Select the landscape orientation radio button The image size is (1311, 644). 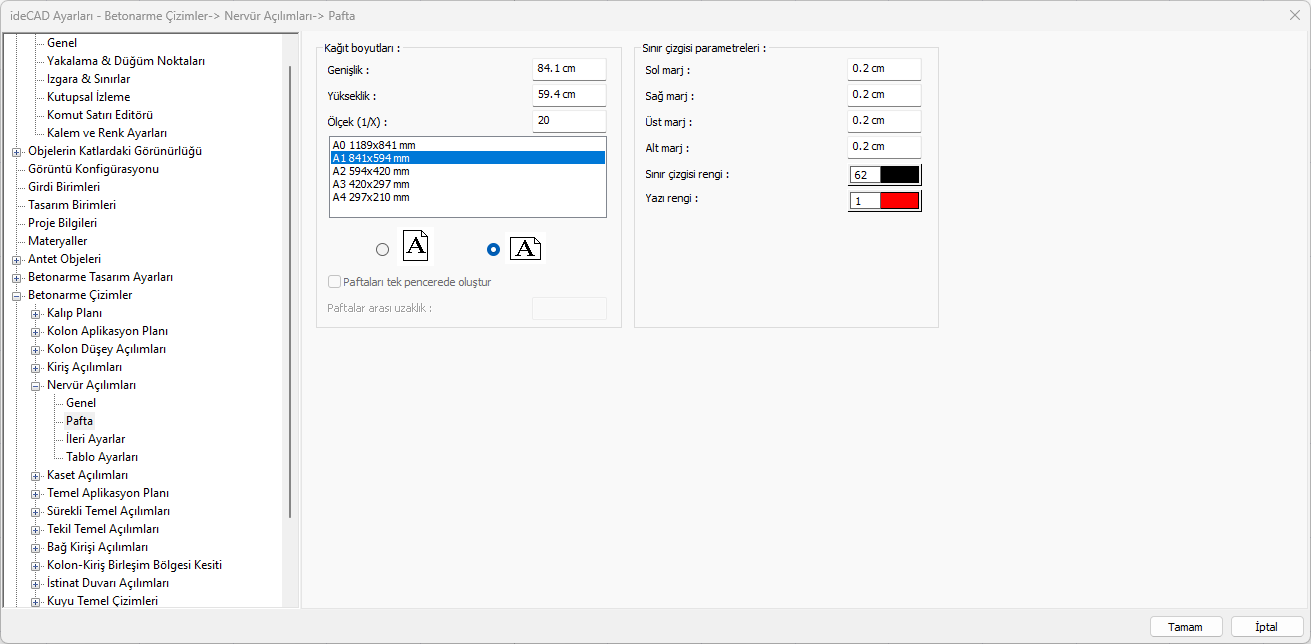(x=492, y=250)
